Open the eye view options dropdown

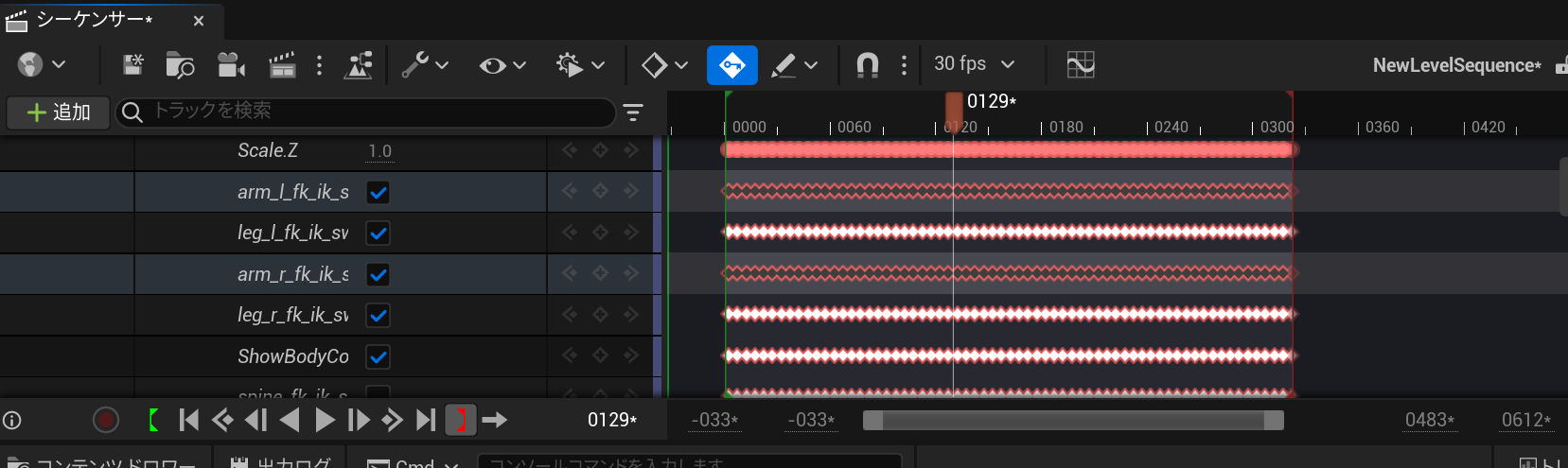[502, 64]
